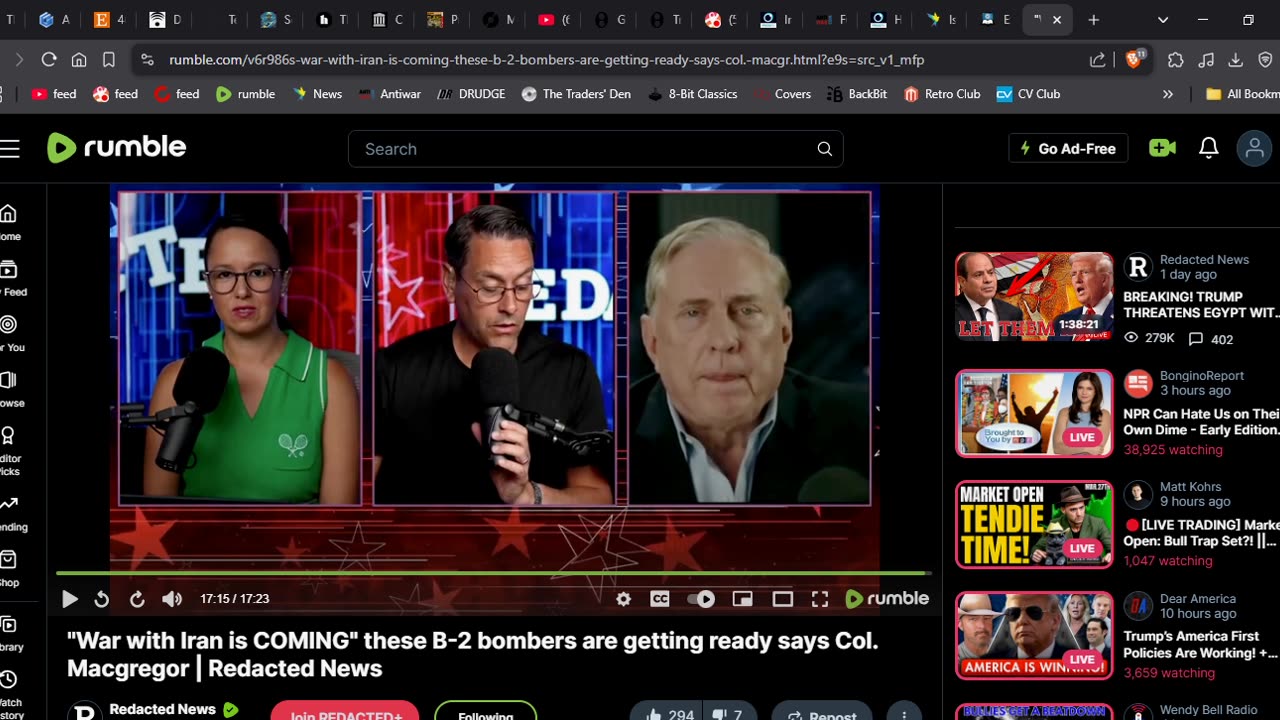Open For You in the left sidebar
Viewport: 1280px width, 720px height.
tap(10, 334)
